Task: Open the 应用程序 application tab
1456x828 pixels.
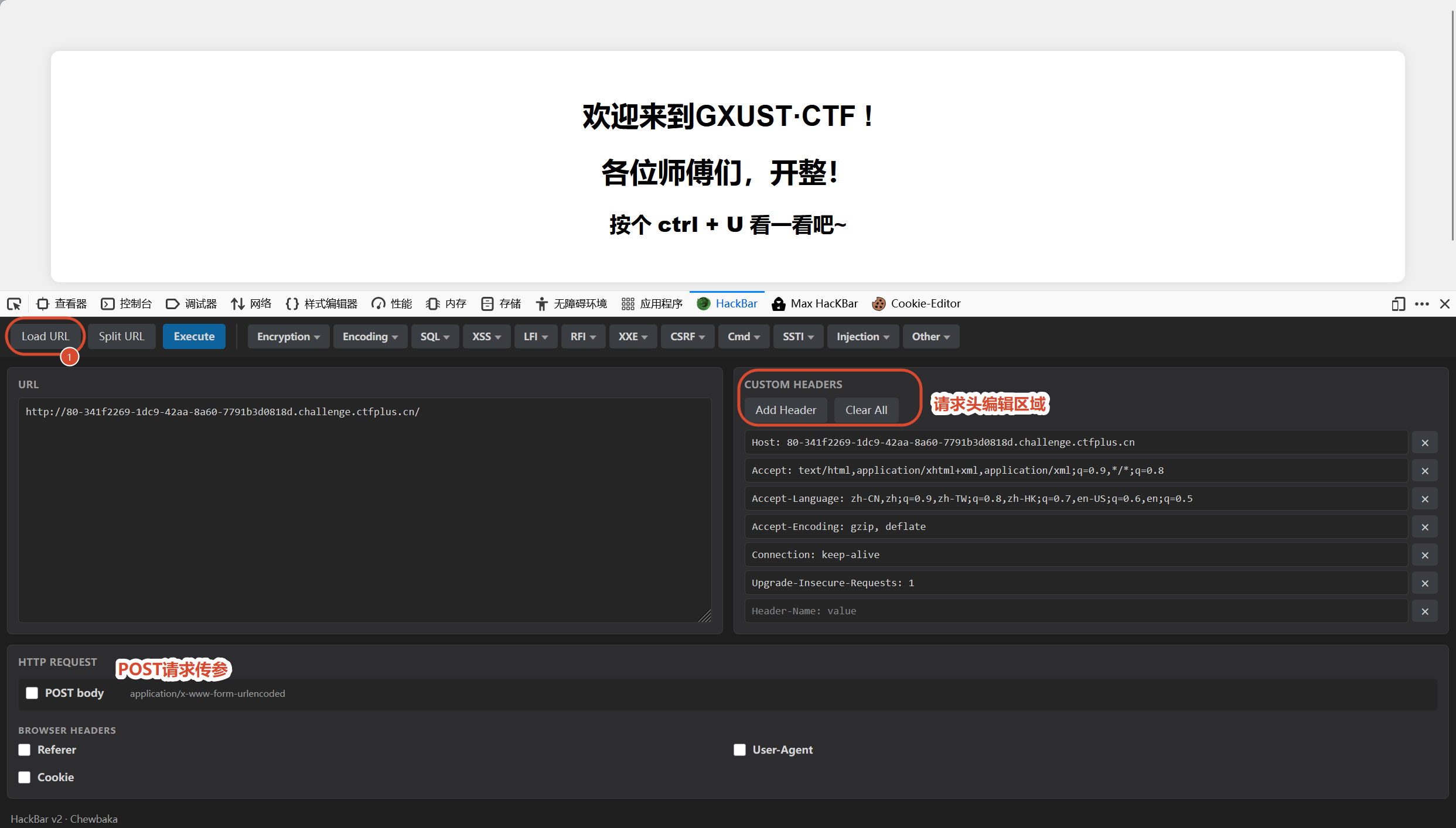Action: (x=652, y=304)
